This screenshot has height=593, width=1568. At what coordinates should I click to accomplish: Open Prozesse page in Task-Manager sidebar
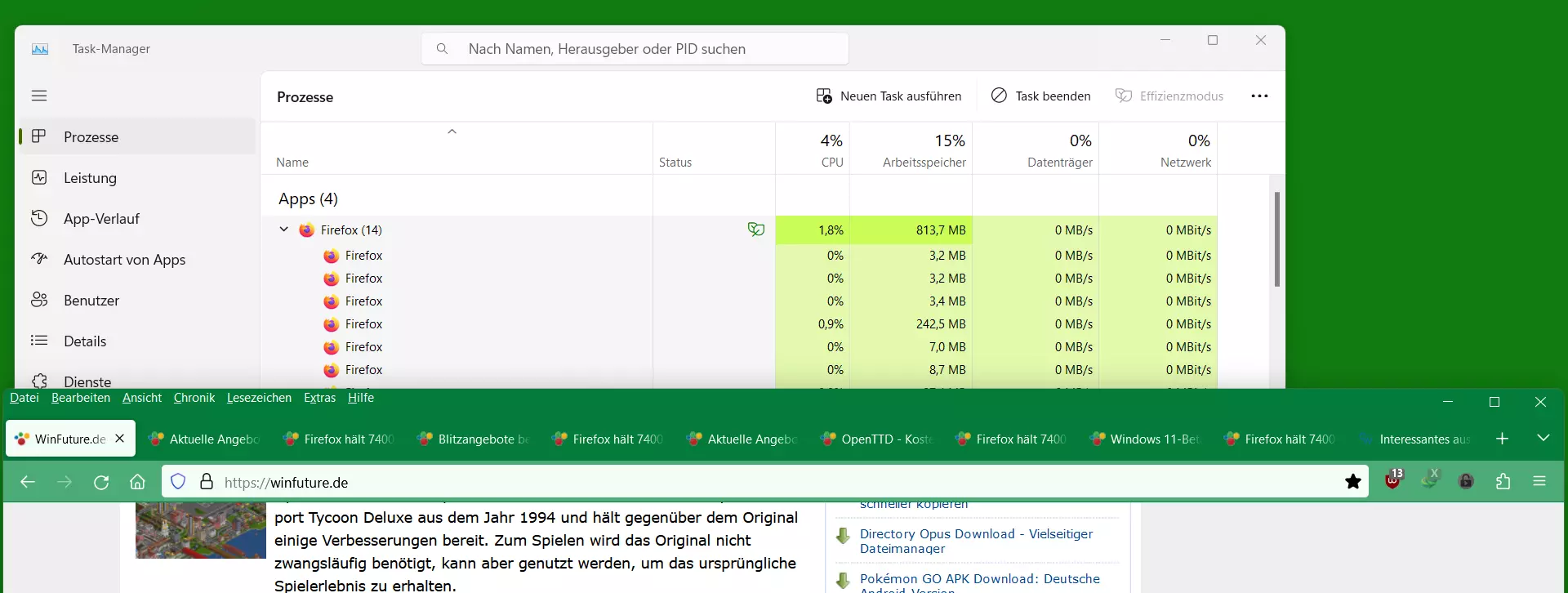click(137, 136)
